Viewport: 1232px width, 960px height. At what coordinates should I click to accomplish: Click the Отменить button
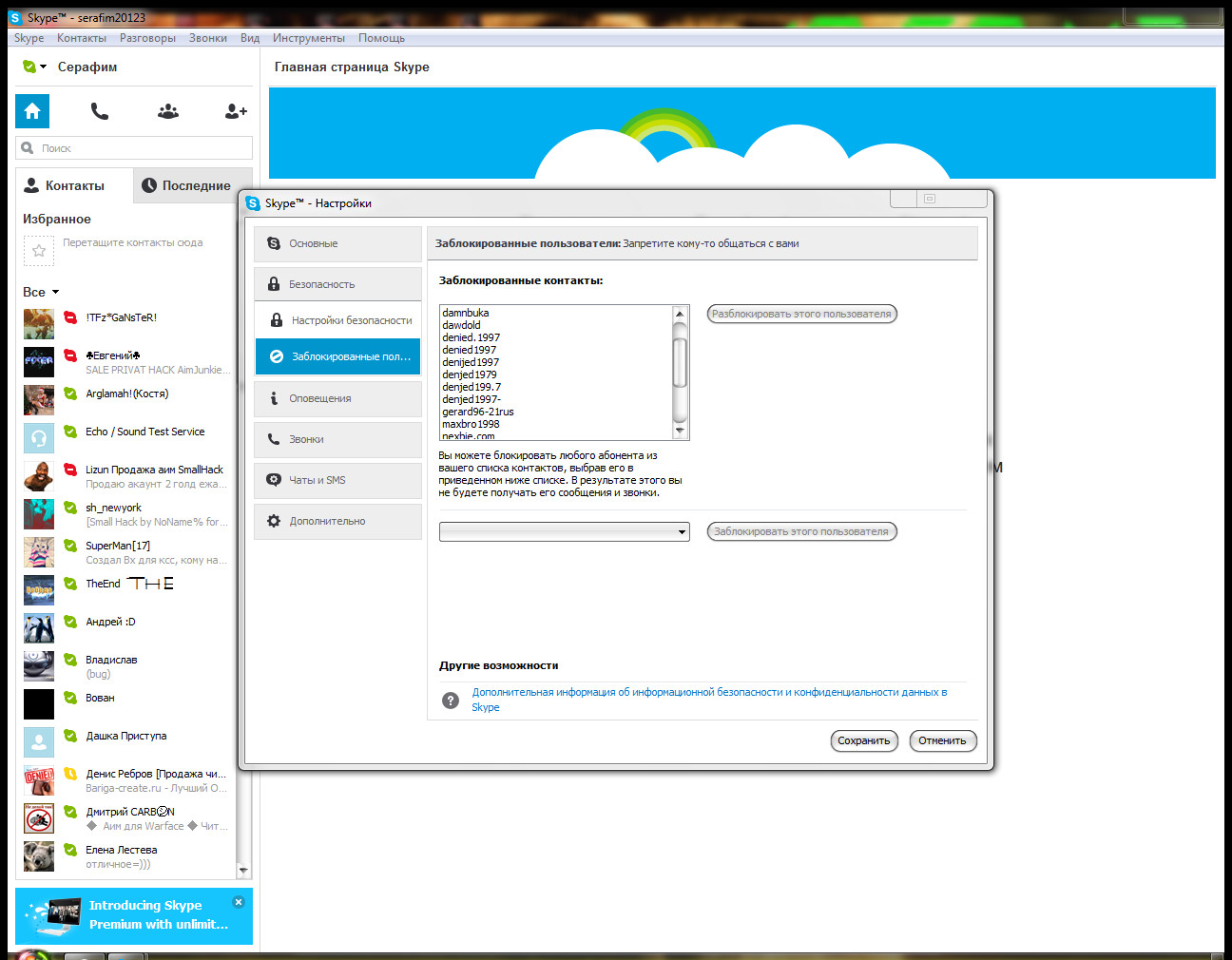tap(942, 740)
